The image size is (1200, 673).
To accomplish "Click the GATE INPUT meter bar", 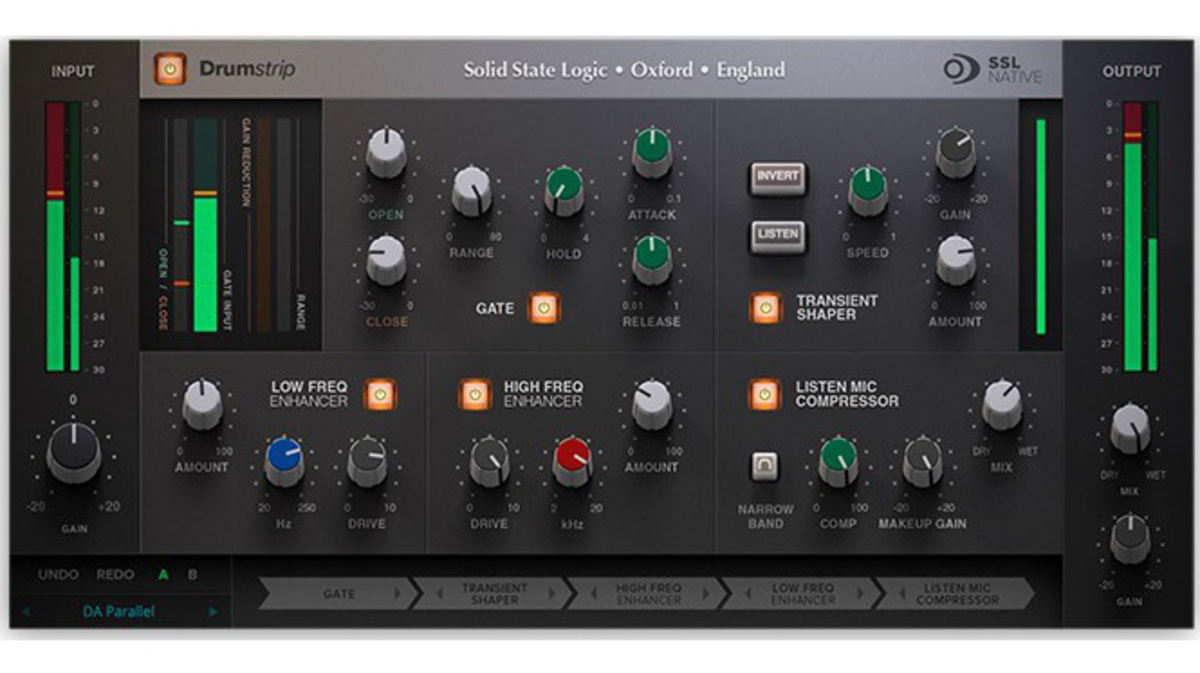I will (x=205, y=225).
